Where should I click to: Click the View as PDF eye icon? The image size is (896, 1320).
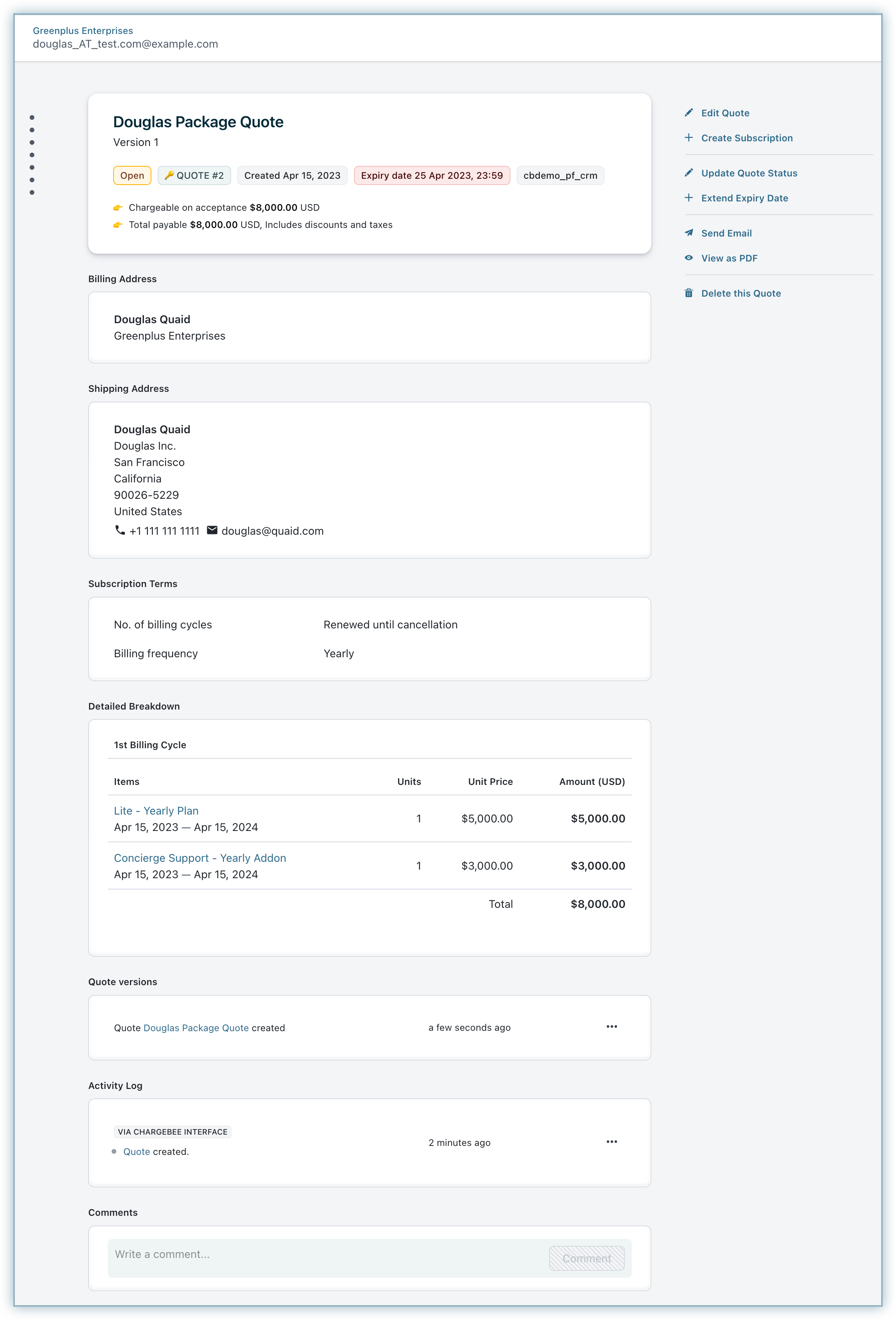(689, 258)
